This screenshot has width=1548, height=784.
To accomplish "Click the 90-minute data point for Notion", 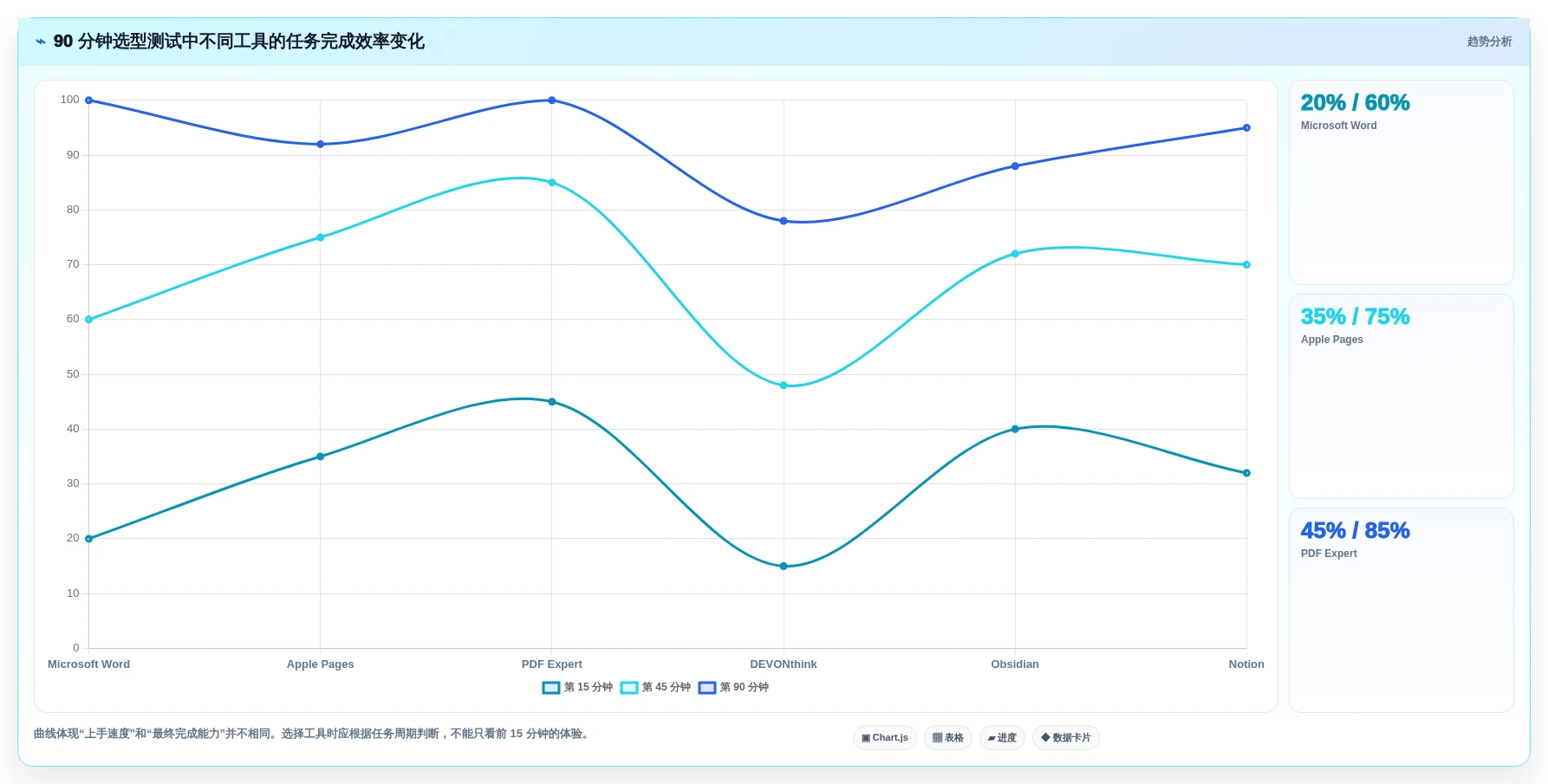I will (x=1246, y=128).
